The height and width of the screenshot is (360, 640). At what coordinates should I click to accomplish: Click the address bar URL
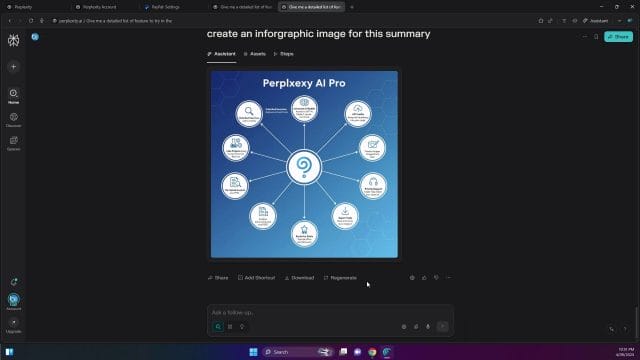coord(116,21)
